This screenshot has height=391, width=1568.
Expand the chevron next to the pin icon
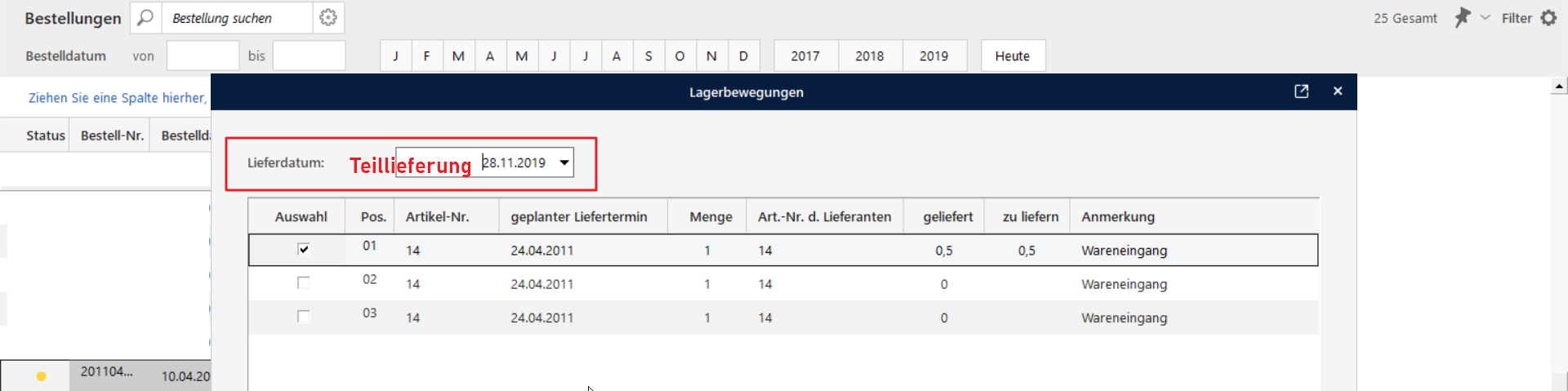pyautogui.click(x=1486, y=17)
